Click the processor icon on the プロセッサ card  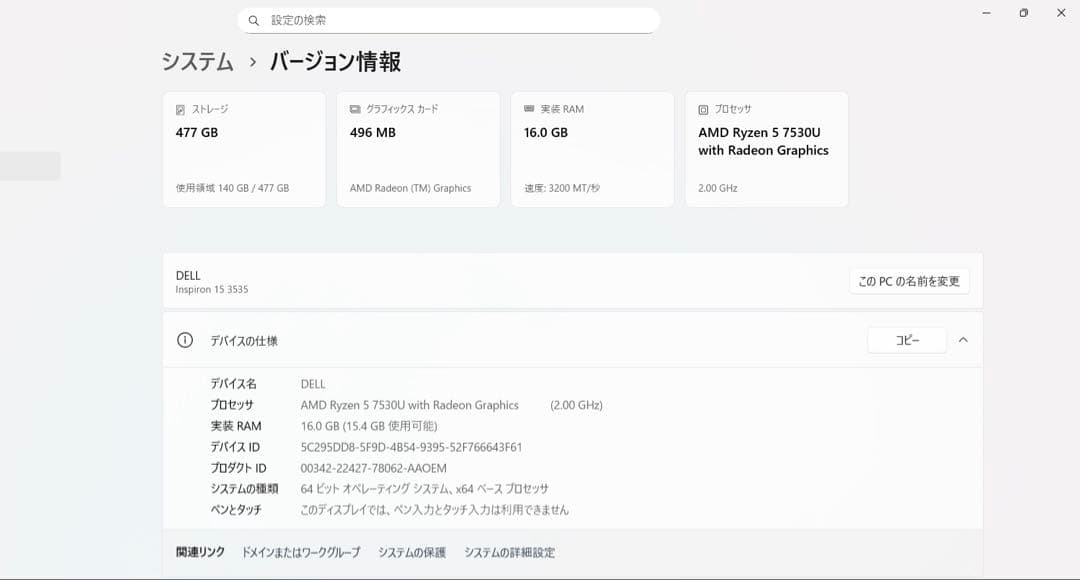click(701, 108)
